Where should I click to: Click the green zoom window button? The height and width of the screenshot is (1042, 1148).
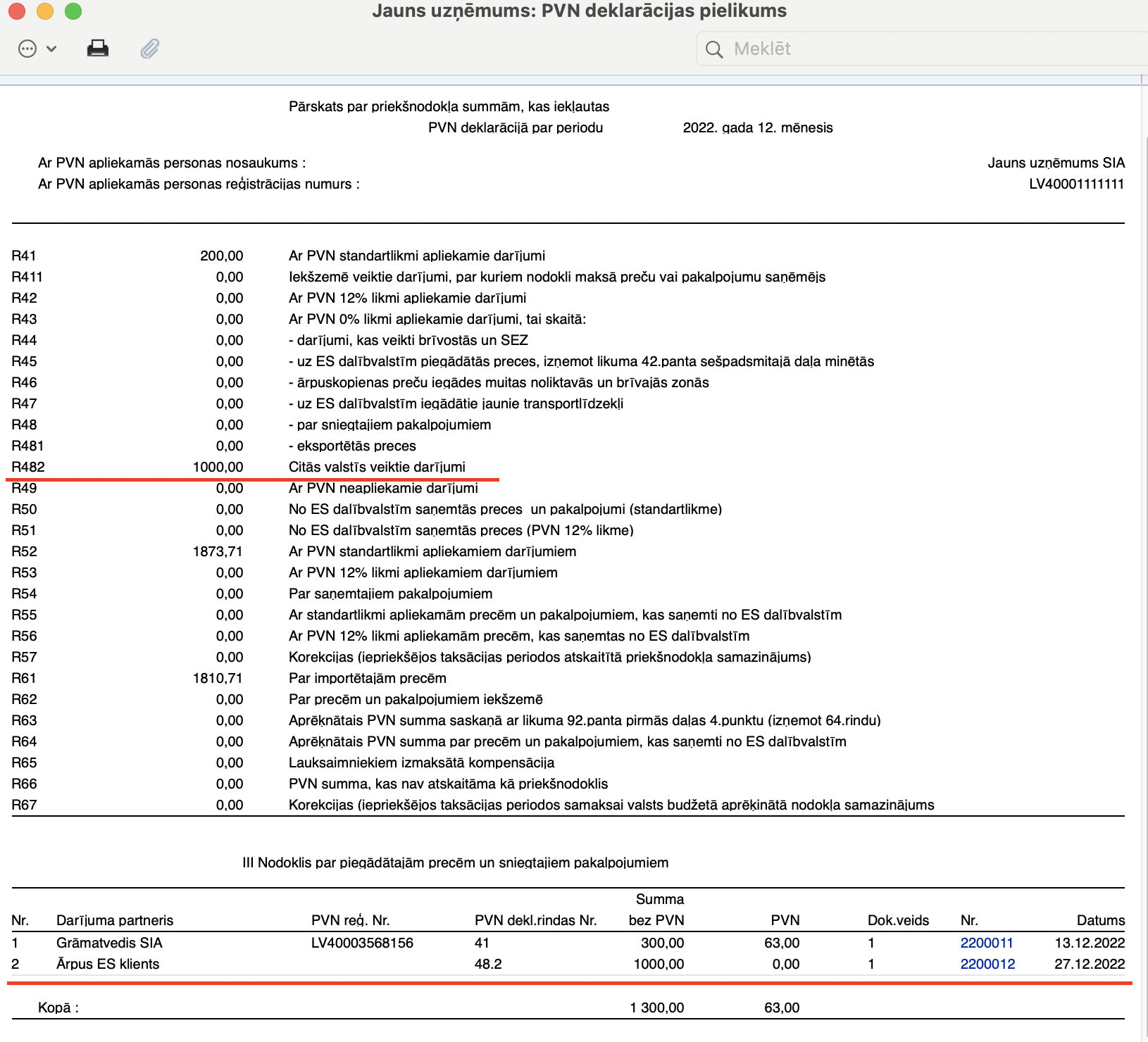tap(73, 11)
